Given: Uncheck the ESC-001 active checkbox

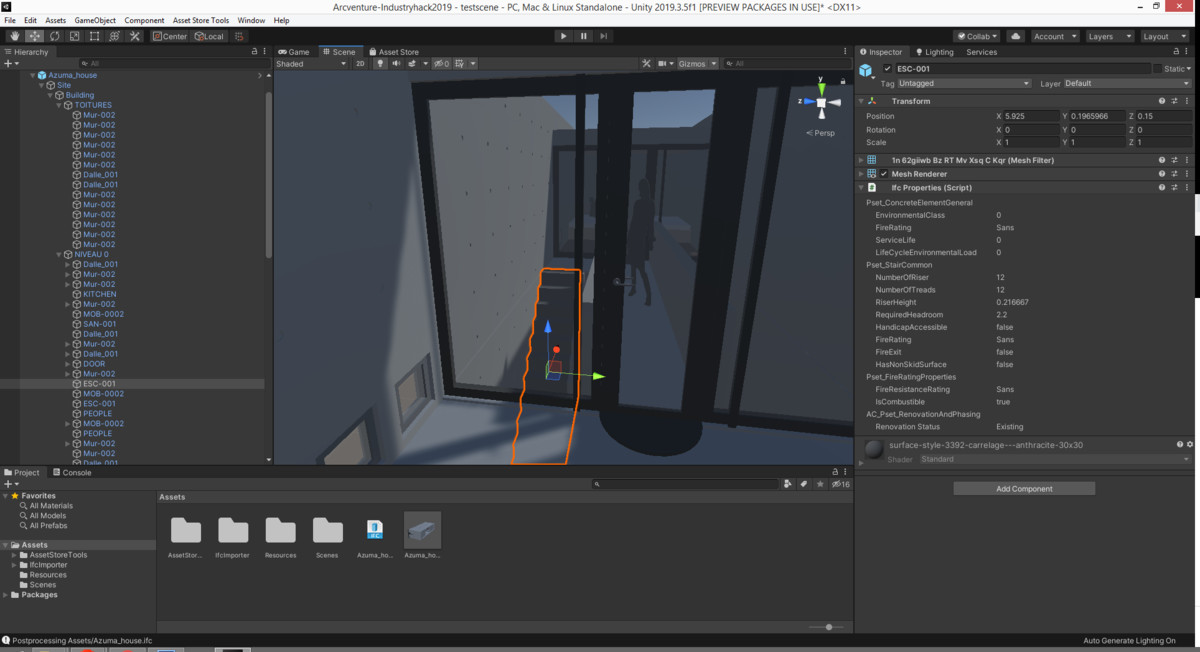Looking at the screenshot, I should click(x=888, y=69).
